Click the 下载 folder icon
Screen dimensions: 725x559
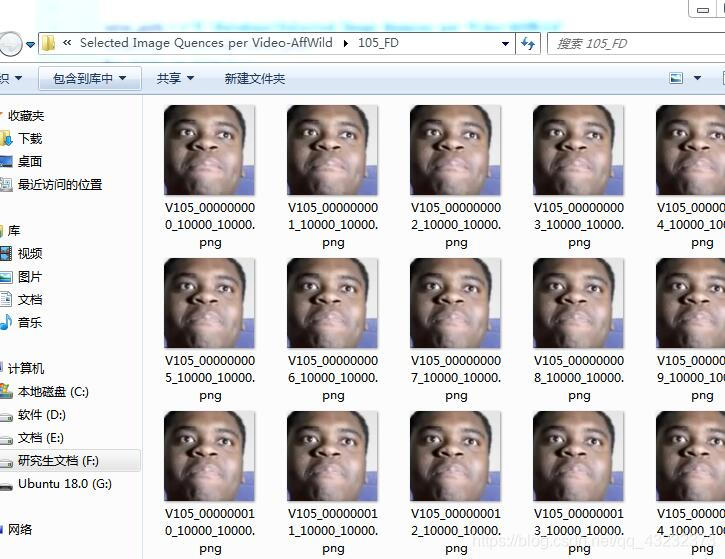[x=6, y=138]
